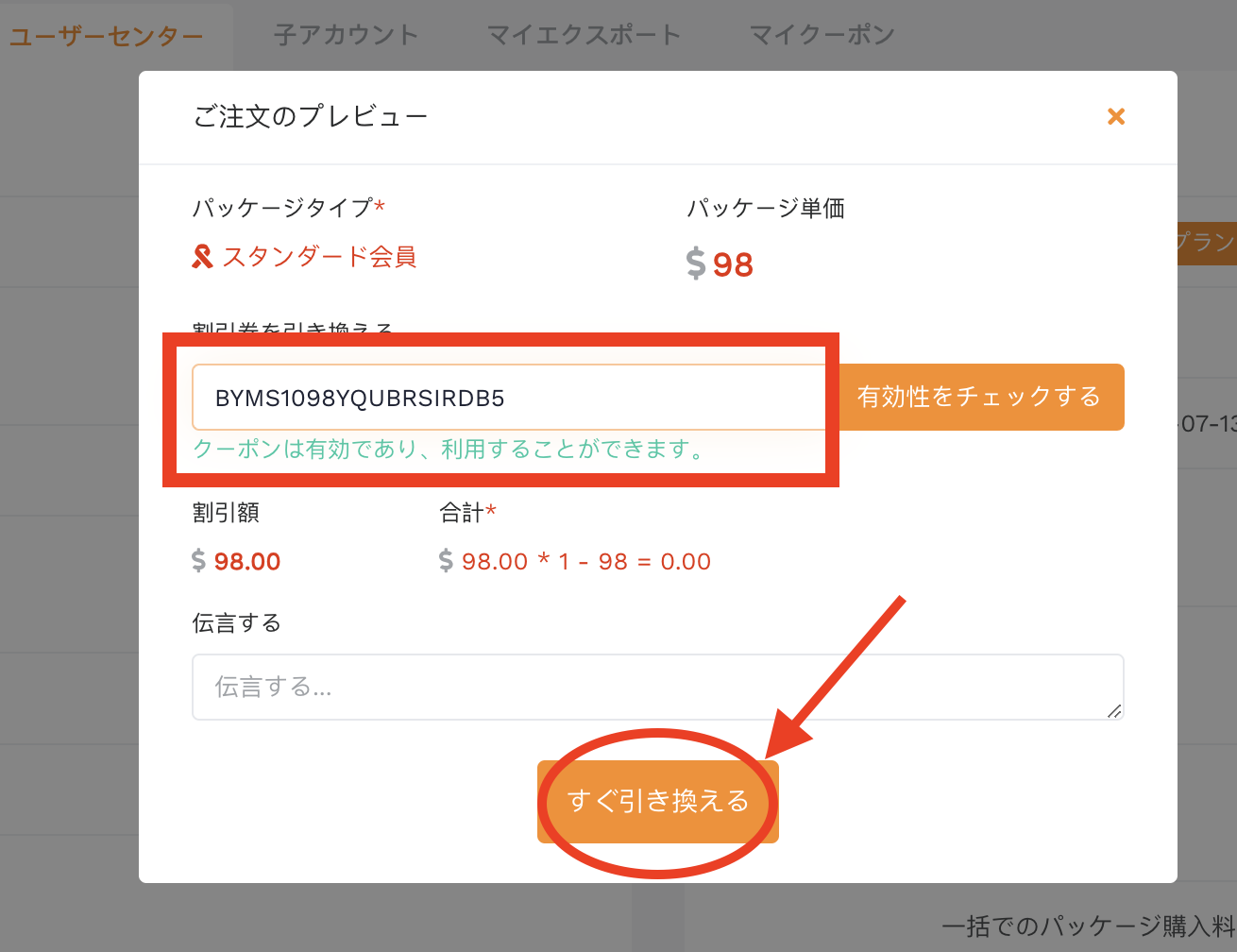Close the ご注文のプレビュー dialog with the X icon

point(1116,116)
